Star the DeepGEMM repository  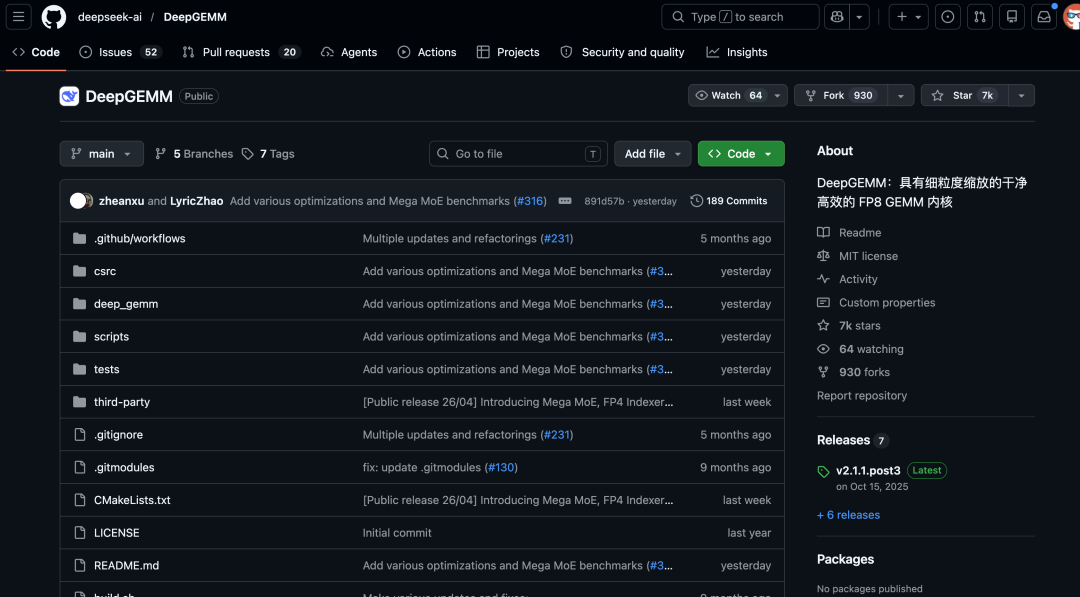(962, 96)
